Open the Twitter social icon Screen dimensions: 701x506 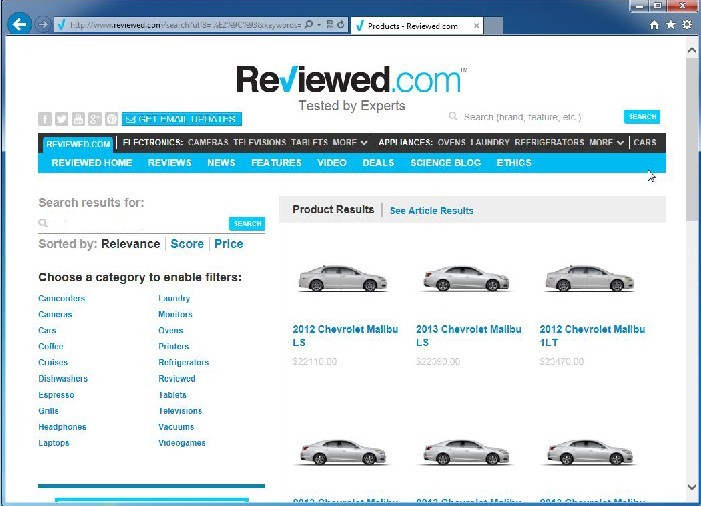point(62,119)
